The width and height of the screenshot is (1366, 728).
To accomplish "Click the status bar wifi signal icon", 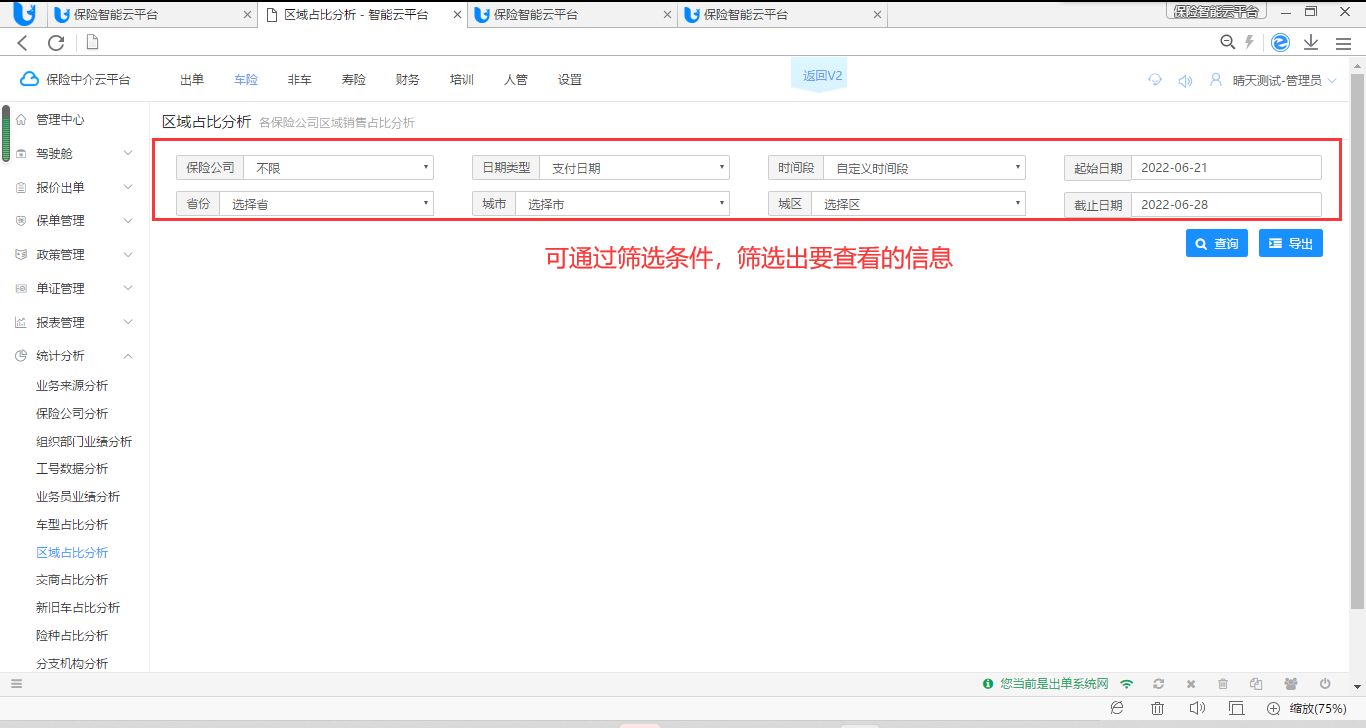I will pyautogui.click(x=1127, y=684).
